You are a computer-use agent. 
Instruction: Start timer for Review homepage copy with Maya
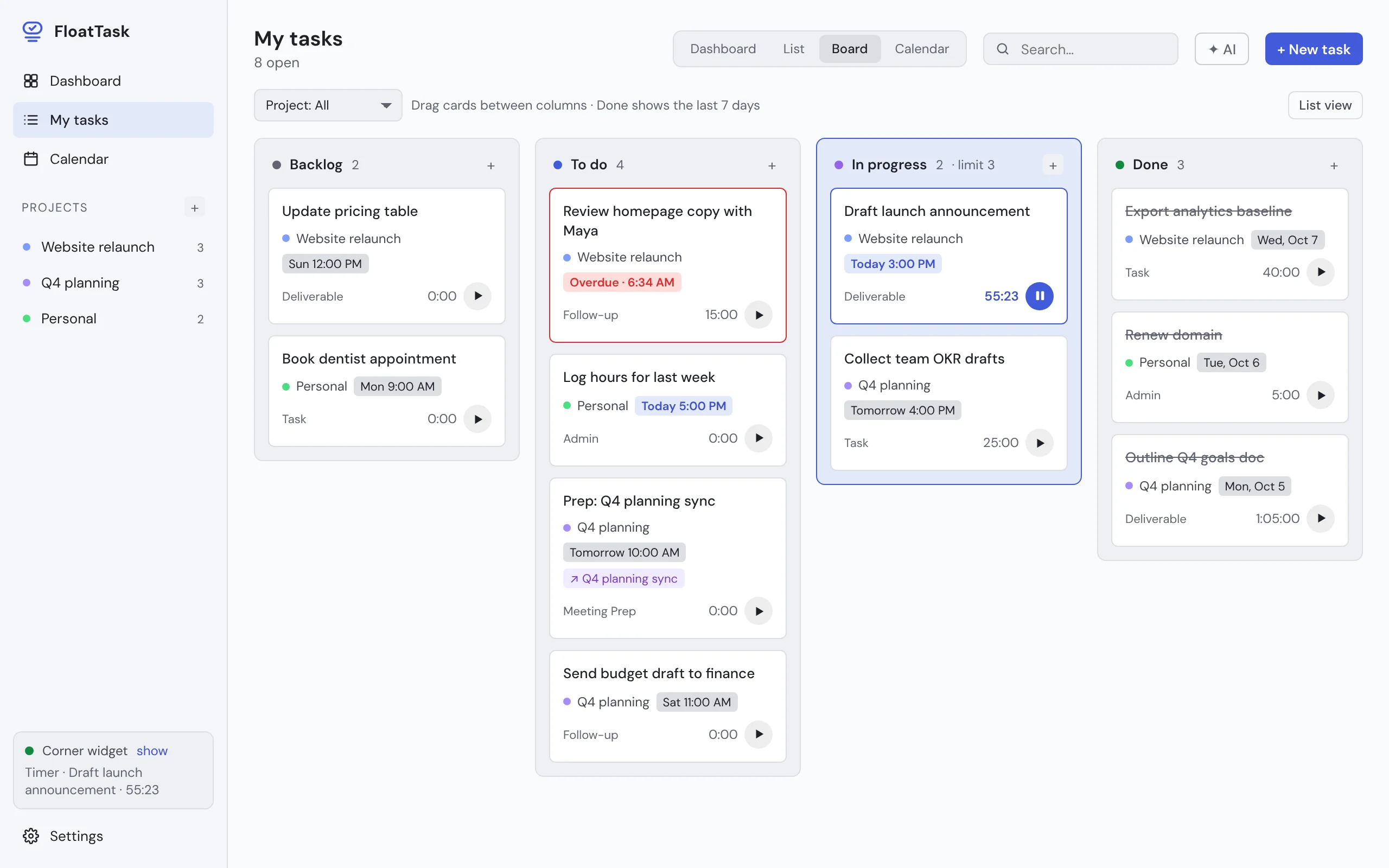[x=758, y=315]
